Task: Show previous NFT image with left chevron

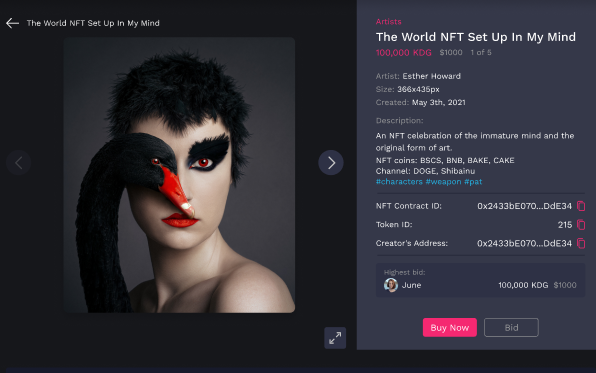Action: 18,163
